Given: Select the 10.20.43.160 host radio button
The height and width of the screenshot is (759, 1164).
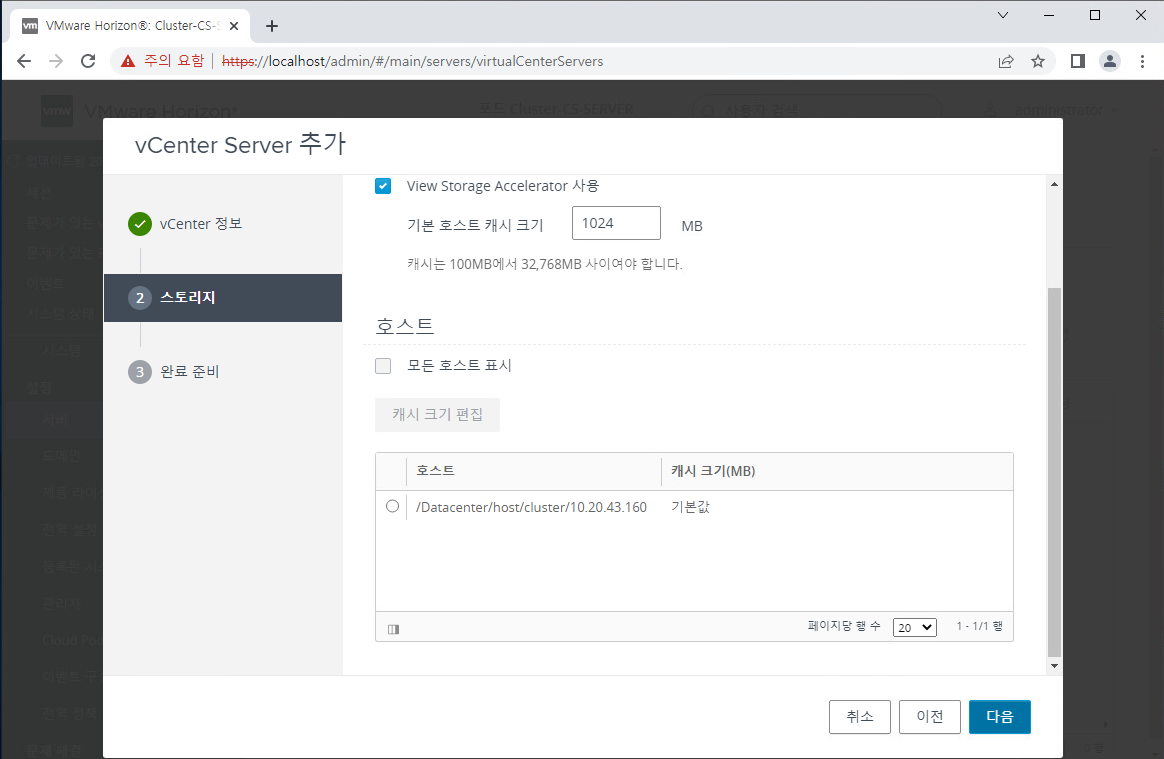Looking at the screenshot, I should [x=393, y=506].
